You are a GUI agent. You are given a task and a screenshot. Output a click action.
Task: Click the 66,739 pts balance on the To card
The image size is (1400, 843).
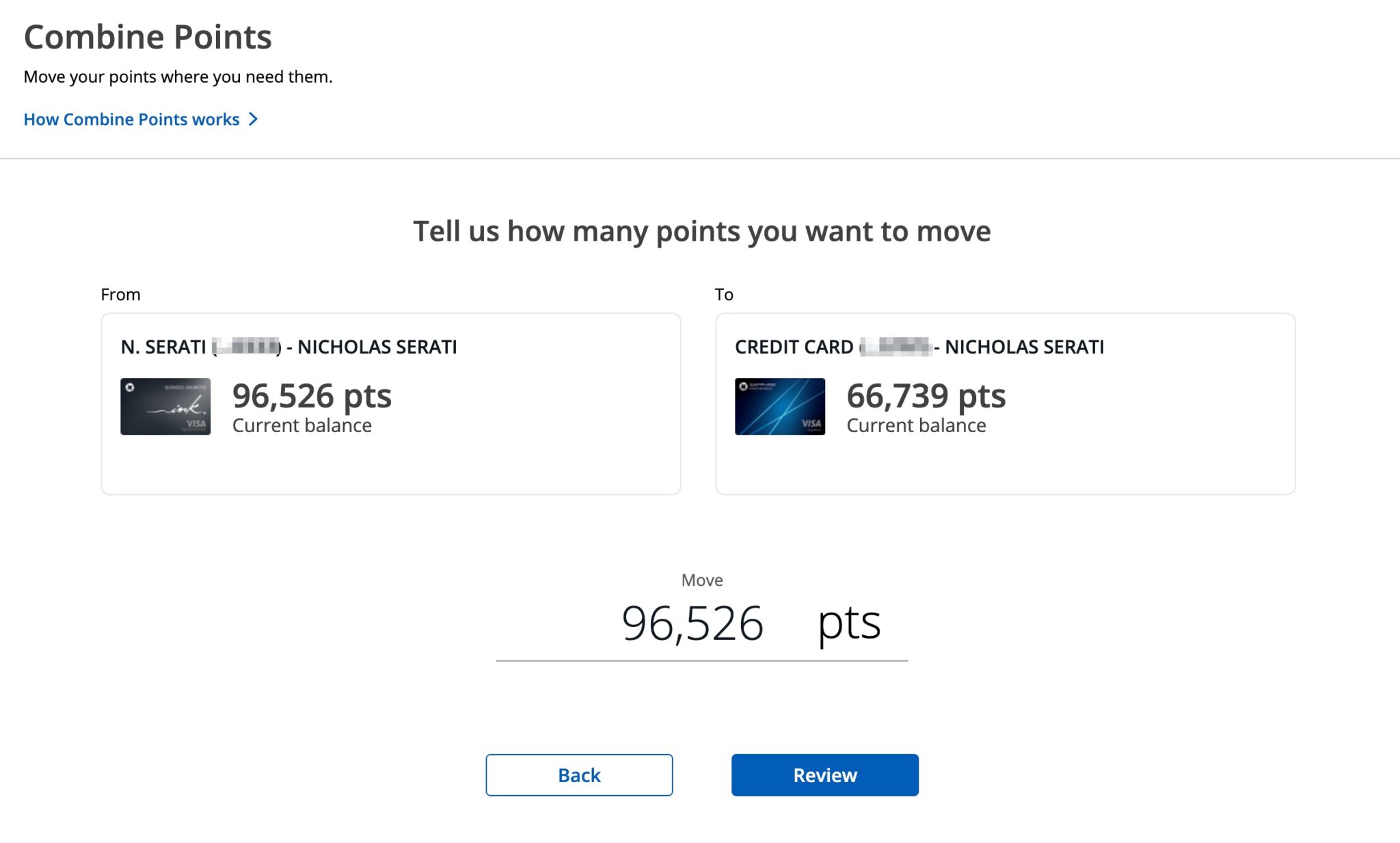(x=926, y=395)
